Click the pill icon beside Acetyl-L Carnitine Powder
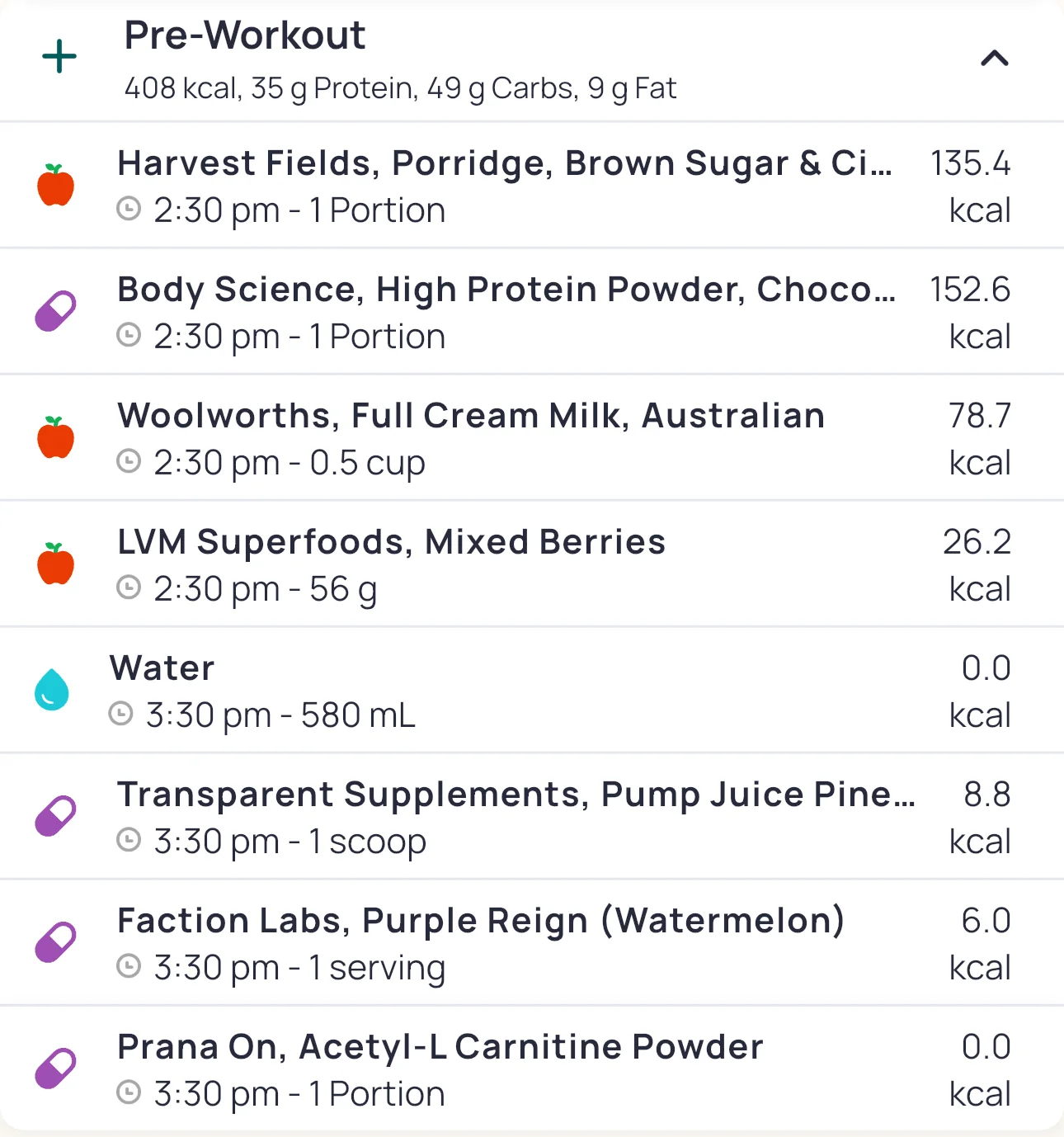The height and width of the screenshot is (1137, 1064). pos(56,1069)
